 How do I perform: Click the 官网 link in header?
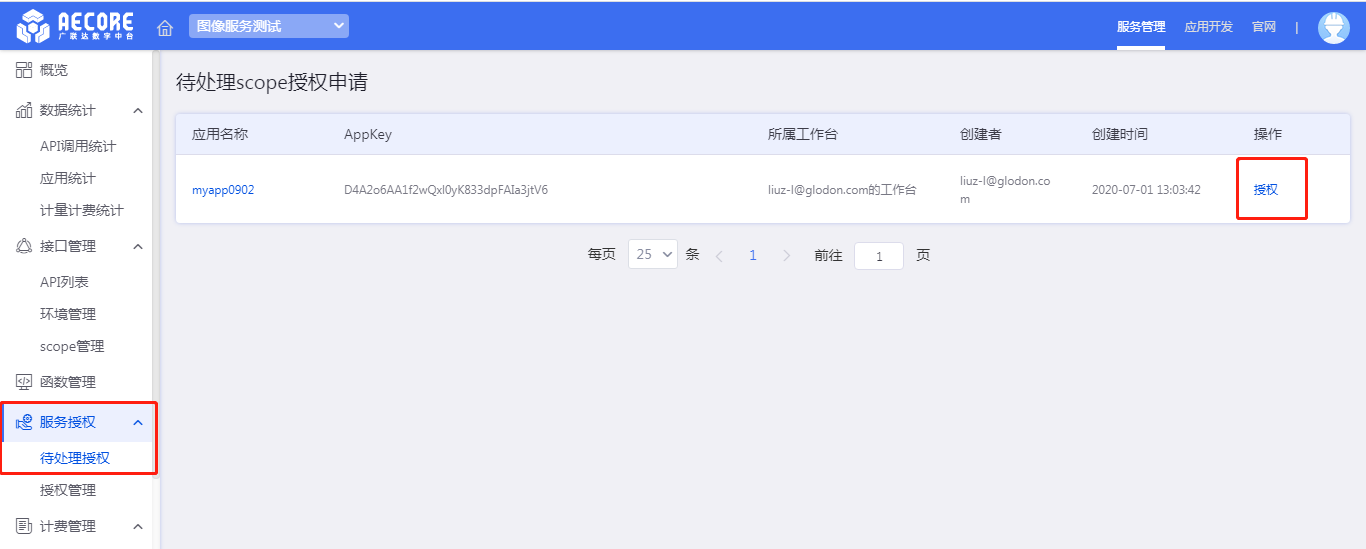[1264, 27]
